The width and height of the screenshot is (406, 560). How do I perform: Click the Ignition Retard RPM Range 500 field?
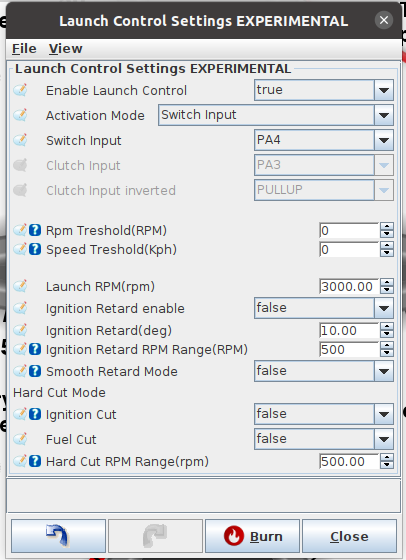[x=349, y=349]
